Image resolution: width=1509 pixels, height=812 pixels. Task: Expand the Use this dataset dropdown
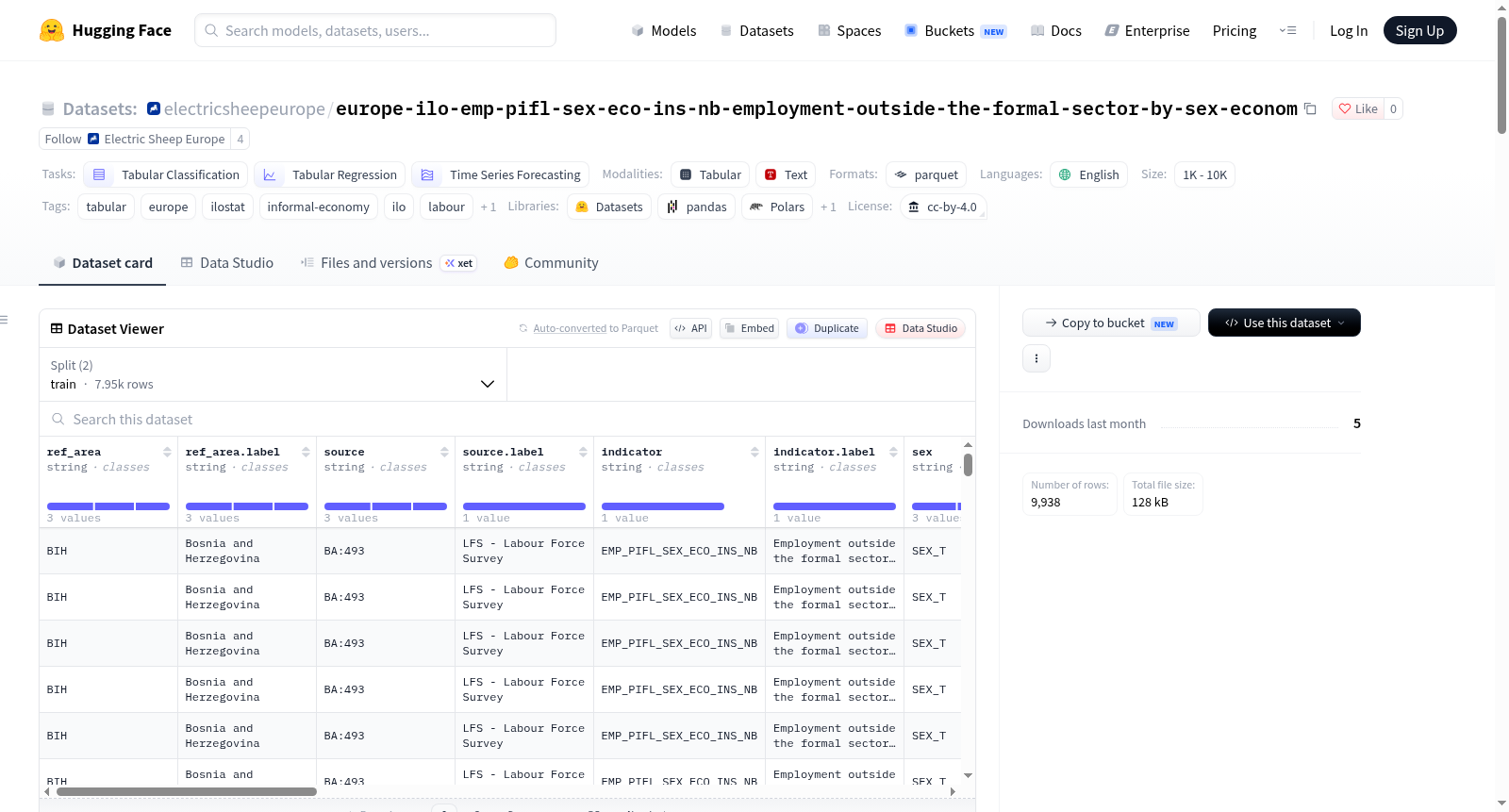tap(1285, 323)
